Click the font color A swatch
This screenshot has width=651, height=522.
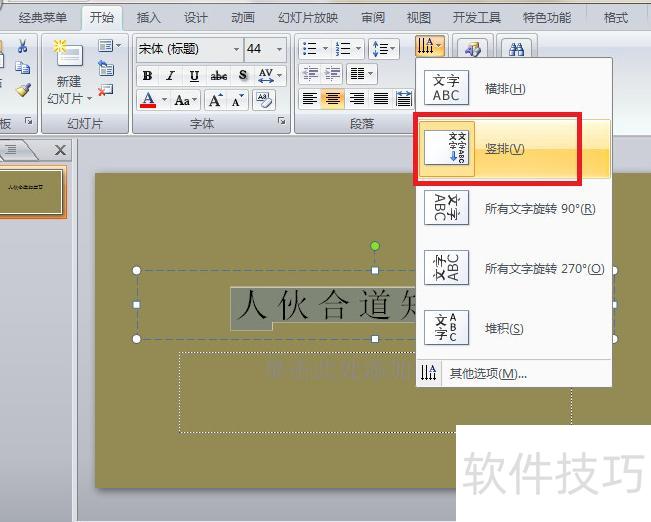[148, 100]
